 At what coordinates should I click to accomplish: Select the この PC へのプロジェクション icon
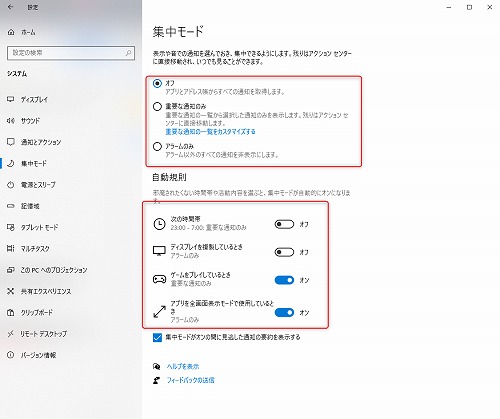click(x=11, y=270)
